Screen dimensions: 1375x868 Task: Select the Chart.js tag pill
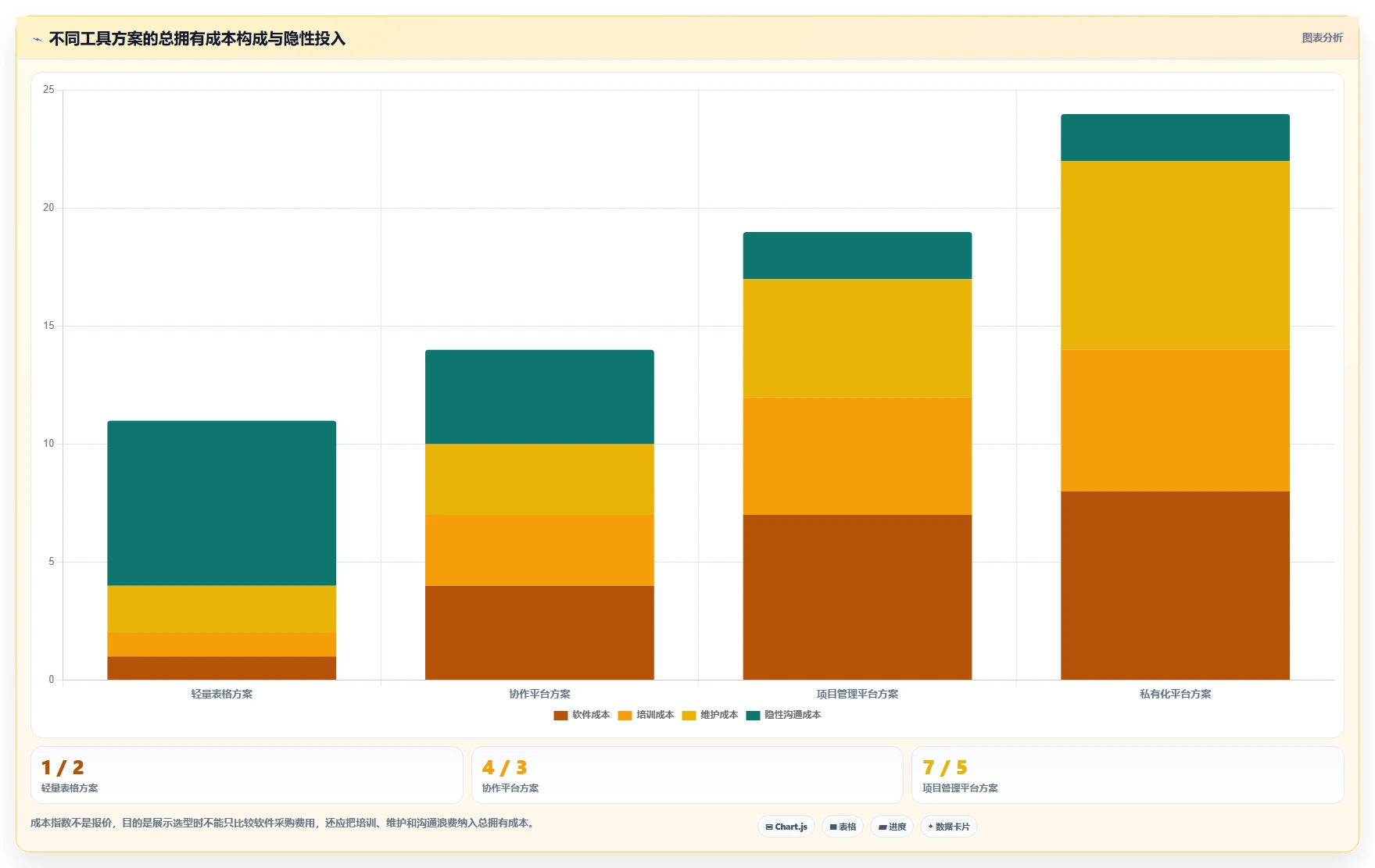(786, 827)
